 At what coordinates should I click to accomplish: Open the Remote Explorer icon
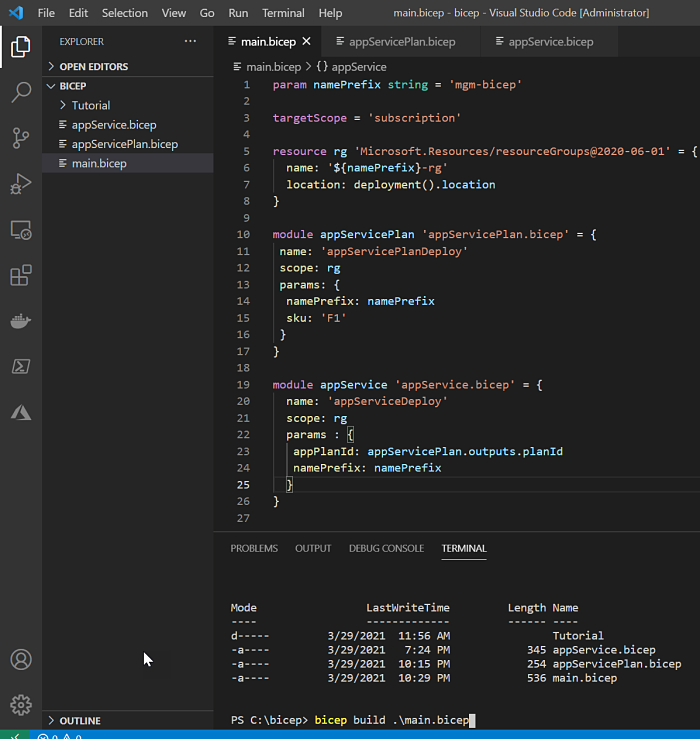[x=21, y=230]
